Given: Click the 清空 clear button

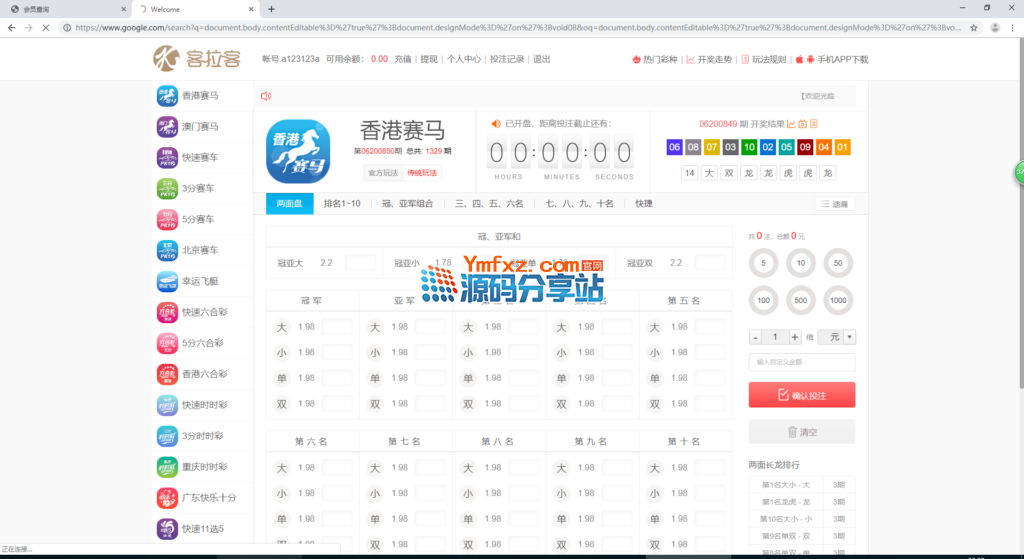Looking at the screenshot, I should (801, 432).
